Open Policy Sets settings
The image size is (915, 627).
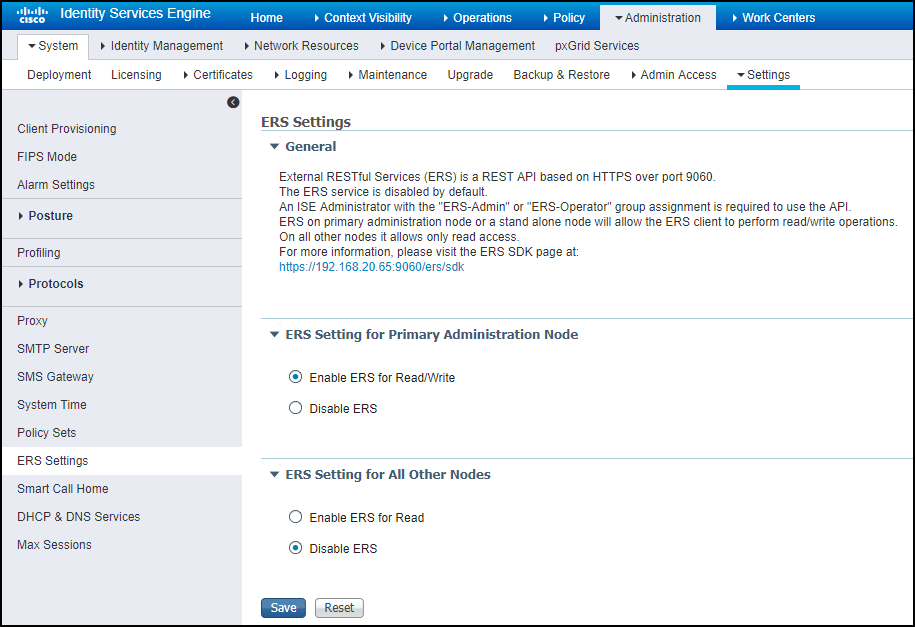point(46,433)
